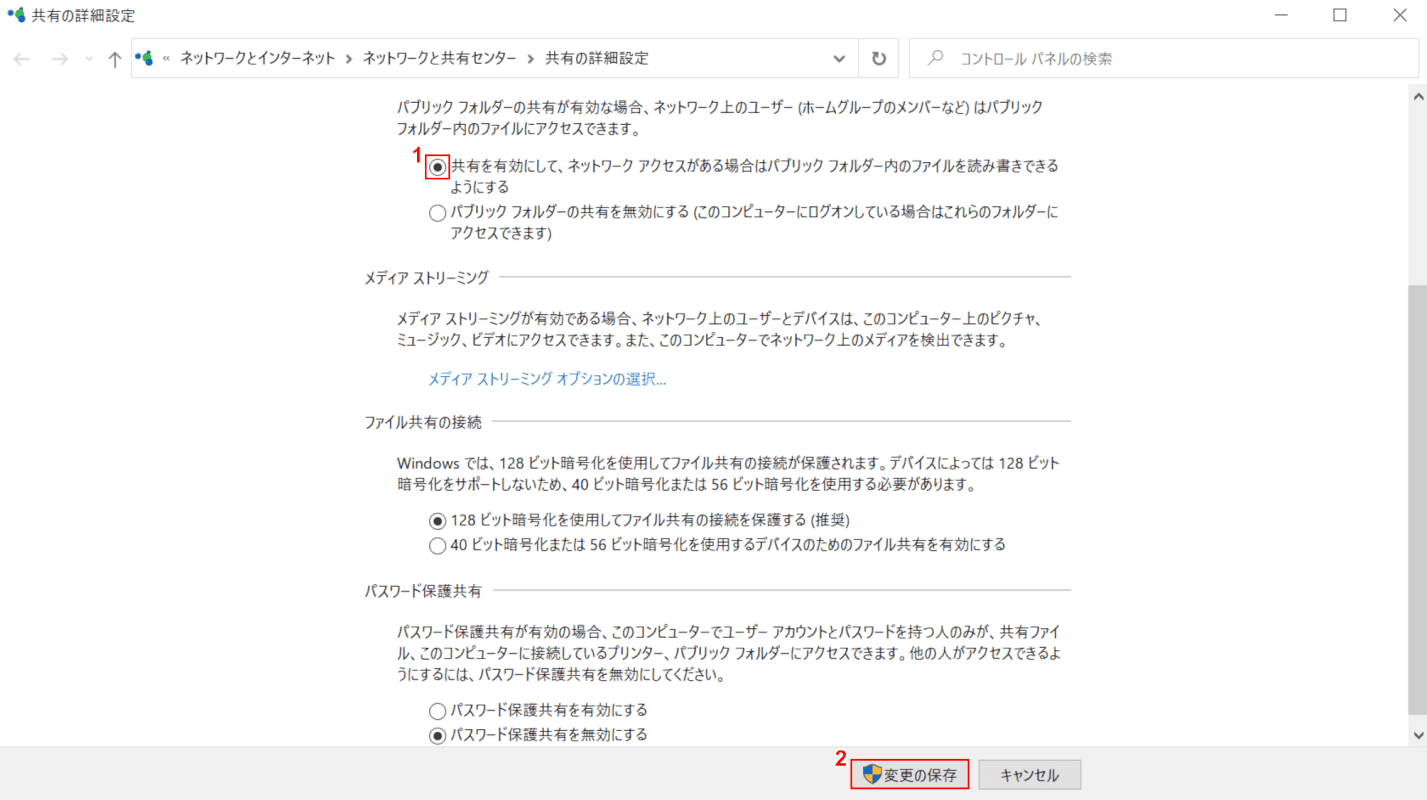Viewport: 1427px width, 800px height.
Task: Click the vertical scrollbar thumb
Action: point(1417,498)
